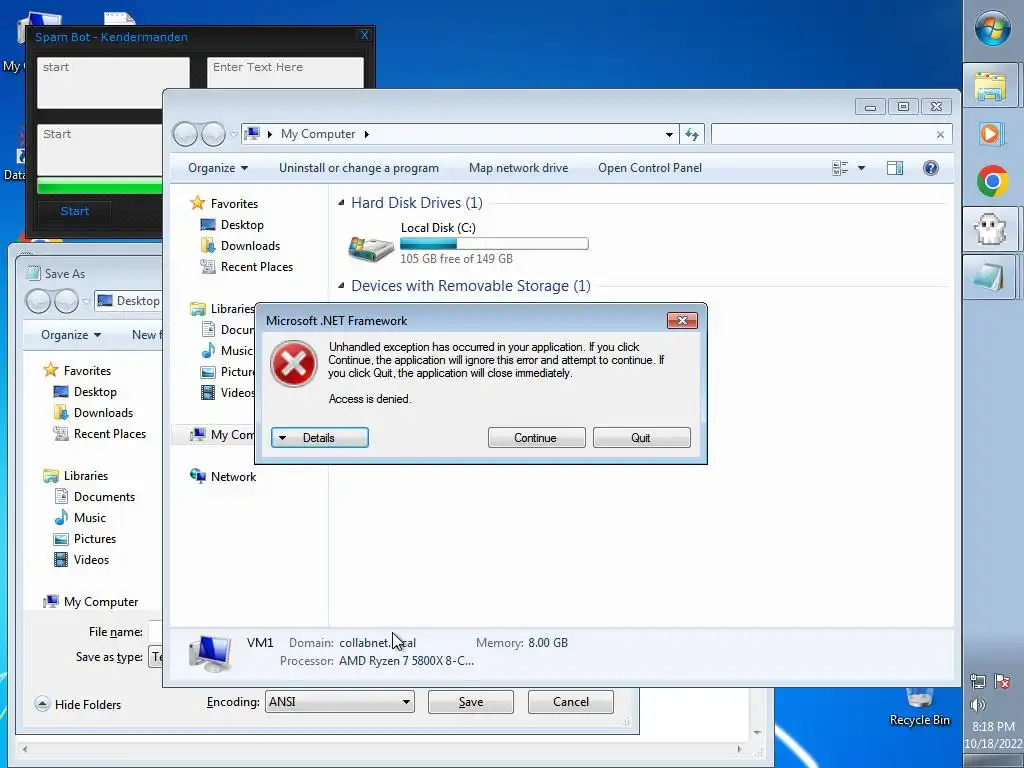The width and height of the screenshot is (1024, 768).
Task: Click the Music icon in the Explorer Libraries list
Action: point(208,351)
